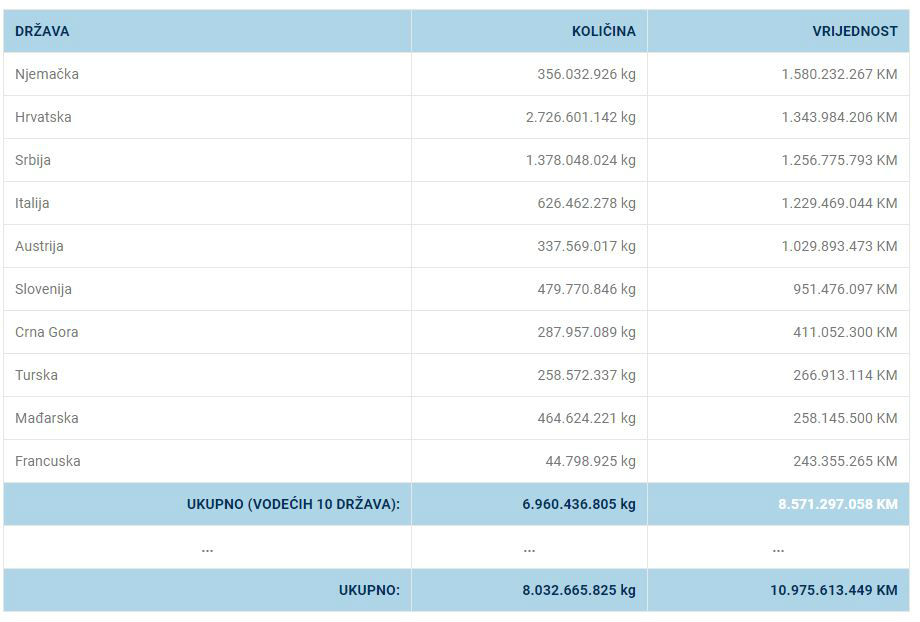Click the ellipsis in the country column

pyautogui.click(x=207, y=548)
